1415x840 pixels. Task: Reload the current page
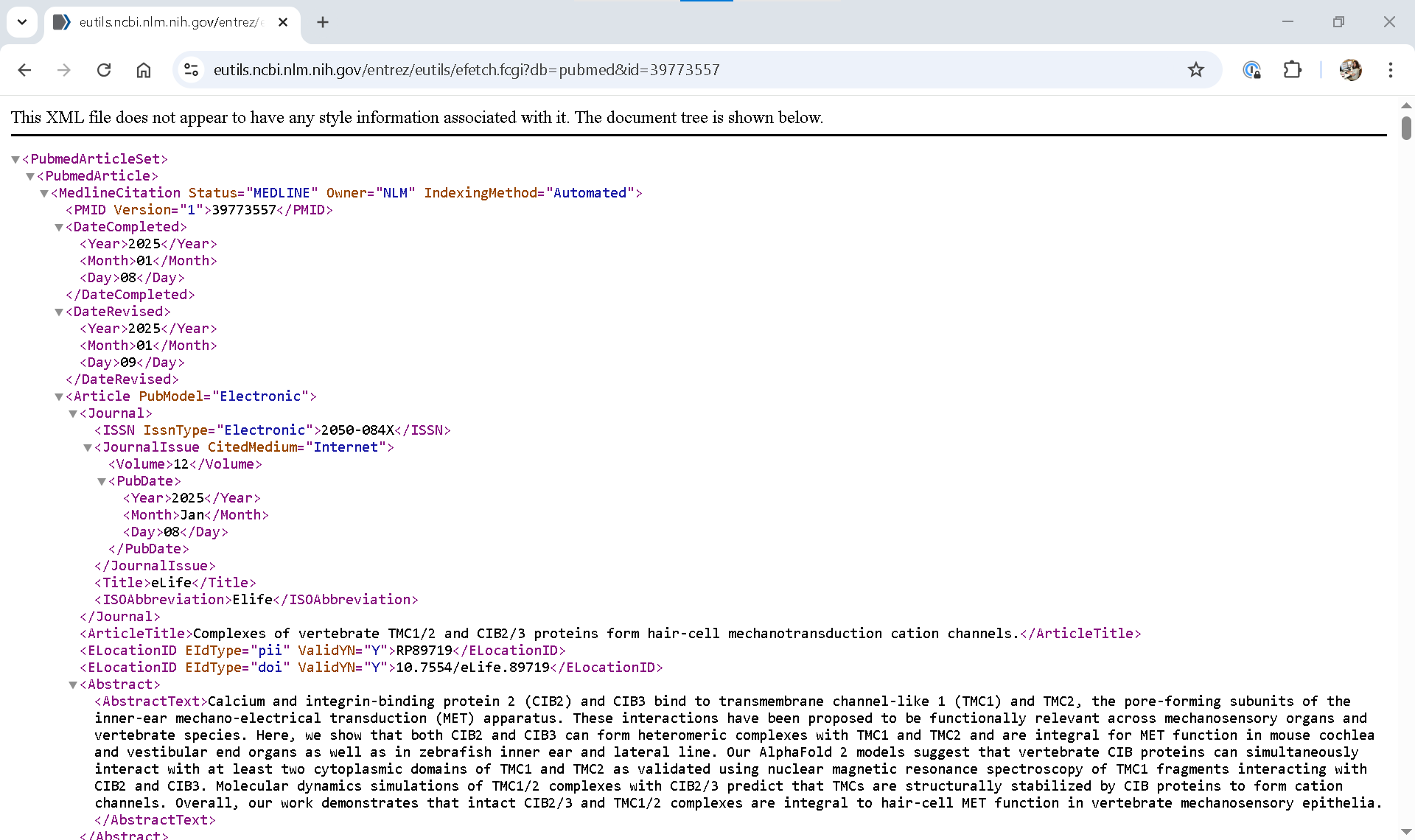[x=104, y=70]
